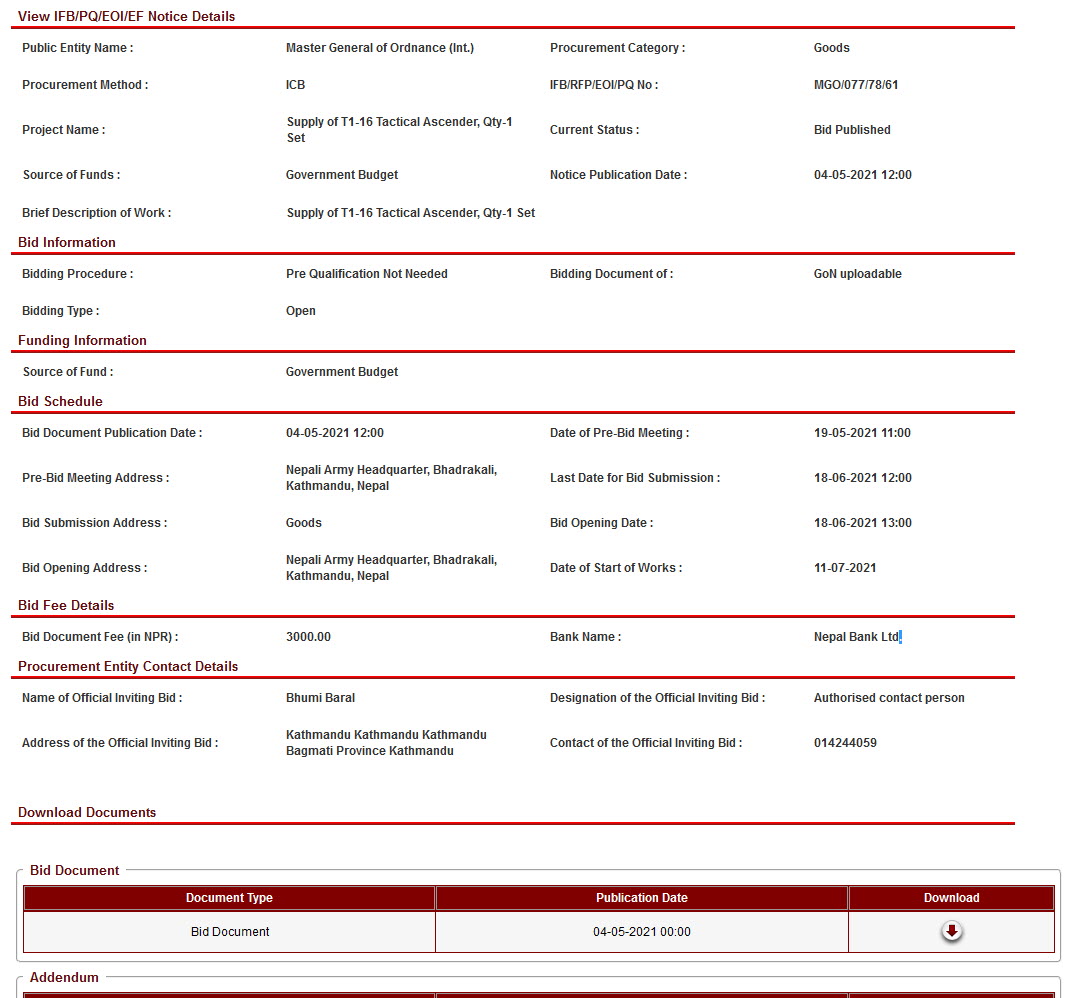
Task: Click the Download Documents section heading
Action: click(87, 813)
